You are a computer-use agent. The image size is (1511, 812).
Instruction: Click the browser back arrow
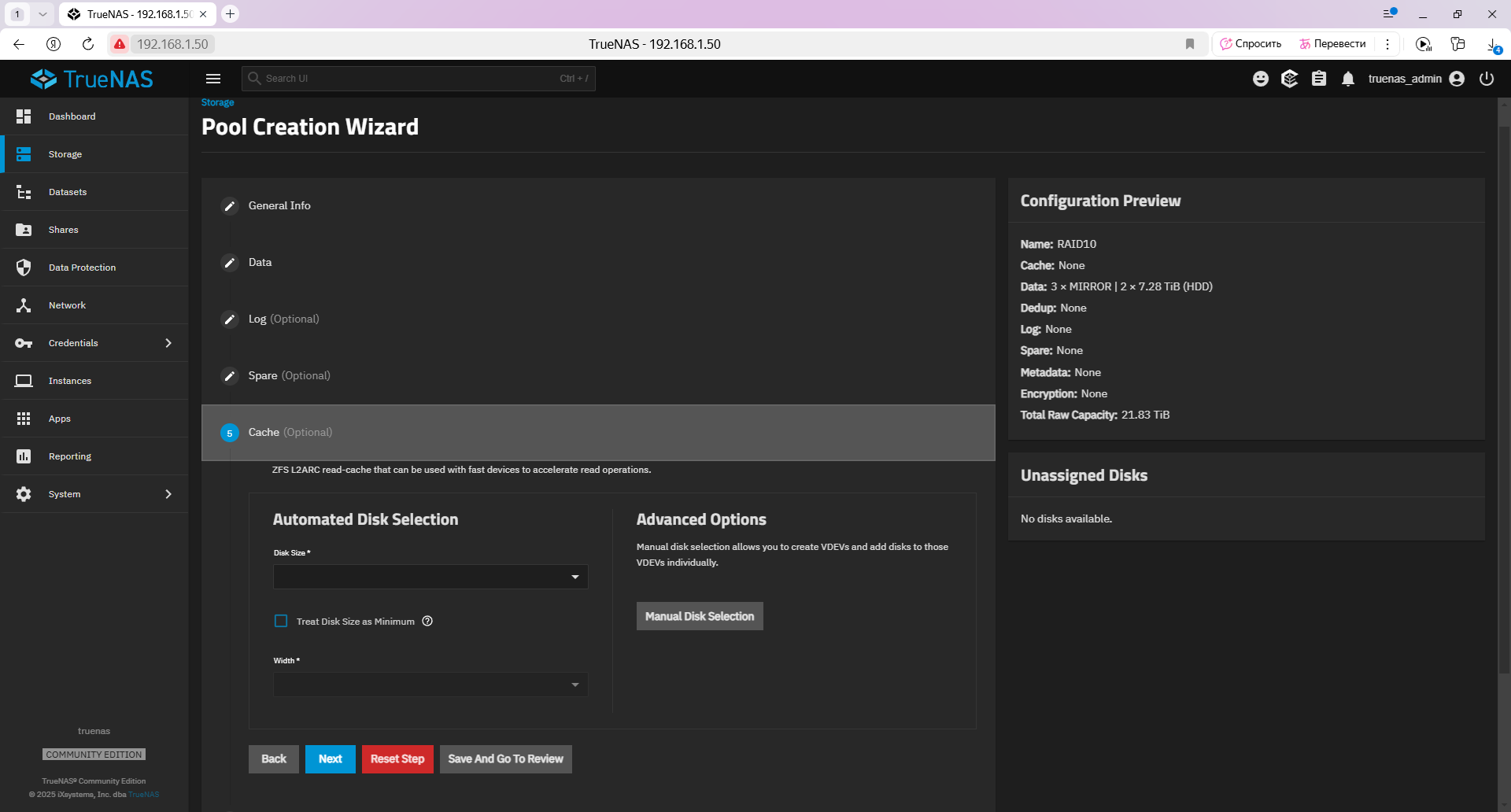tap(19, 44)
